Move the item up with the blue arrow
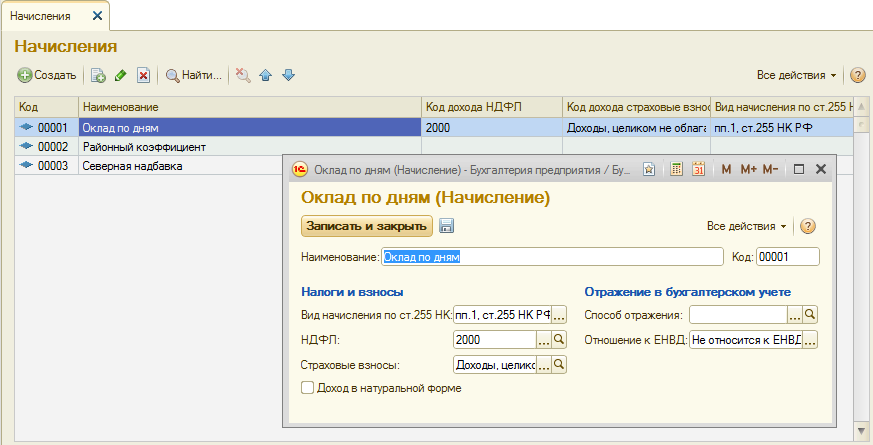873x445 pixels. [x=266, y=75]
